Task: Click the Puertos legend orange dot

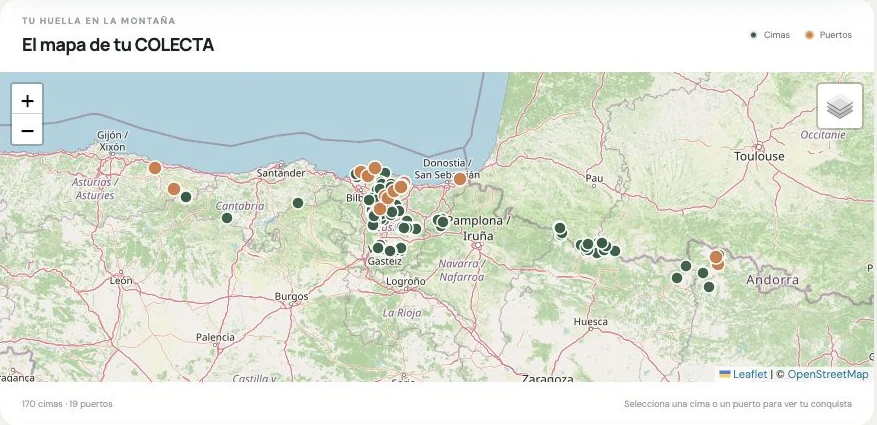Action: pyautogui.click(x=809, y=35)
